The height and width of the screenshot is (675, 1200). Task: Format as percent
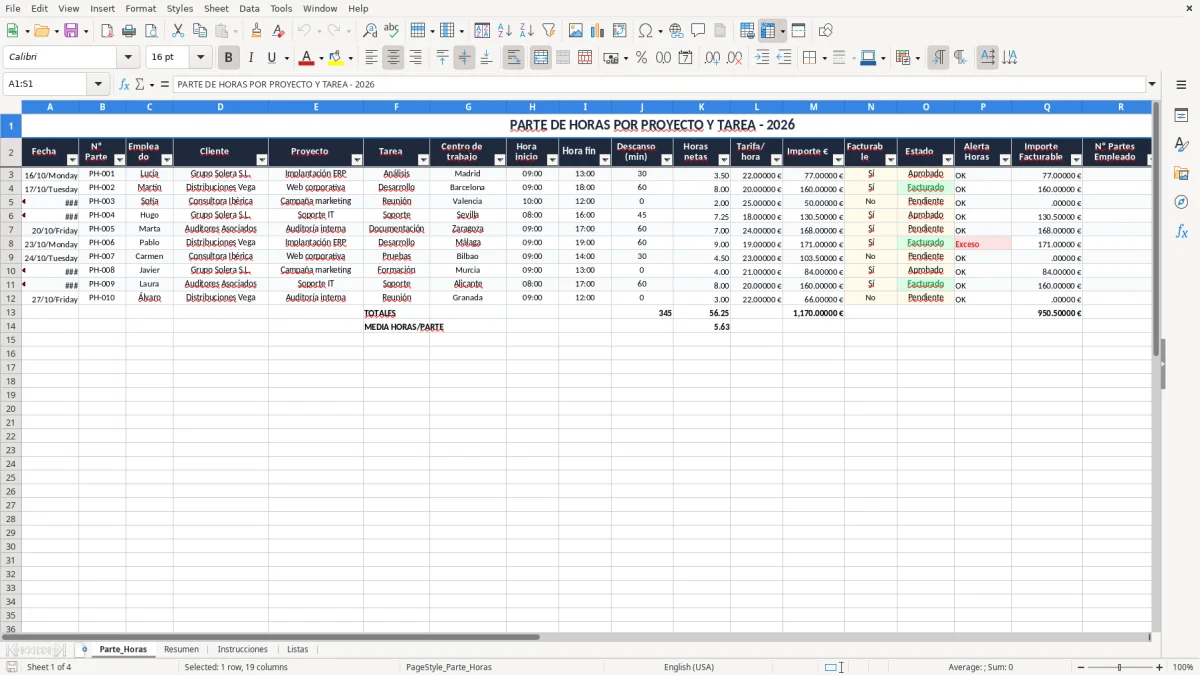click(x=641, y=58)
